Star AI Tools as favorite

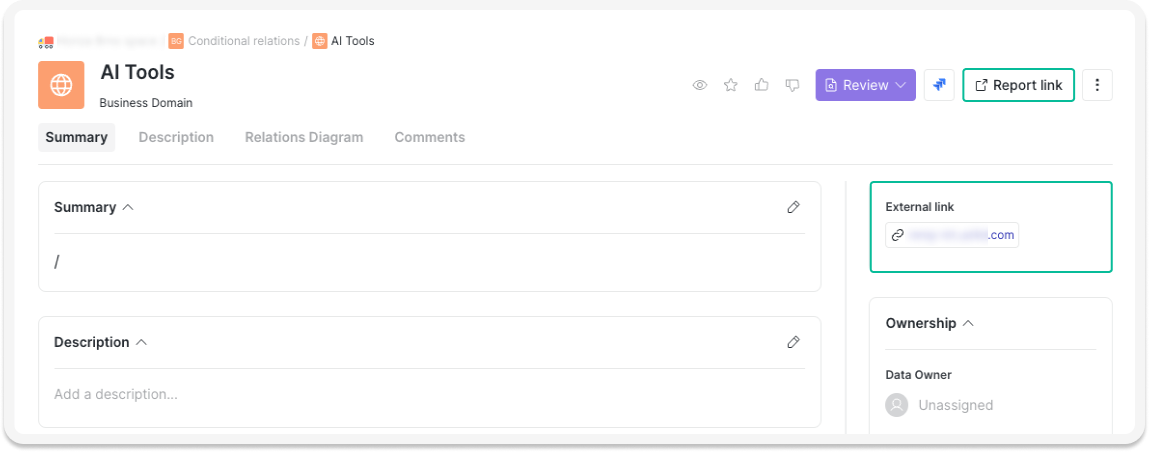[x=731, y=86]
